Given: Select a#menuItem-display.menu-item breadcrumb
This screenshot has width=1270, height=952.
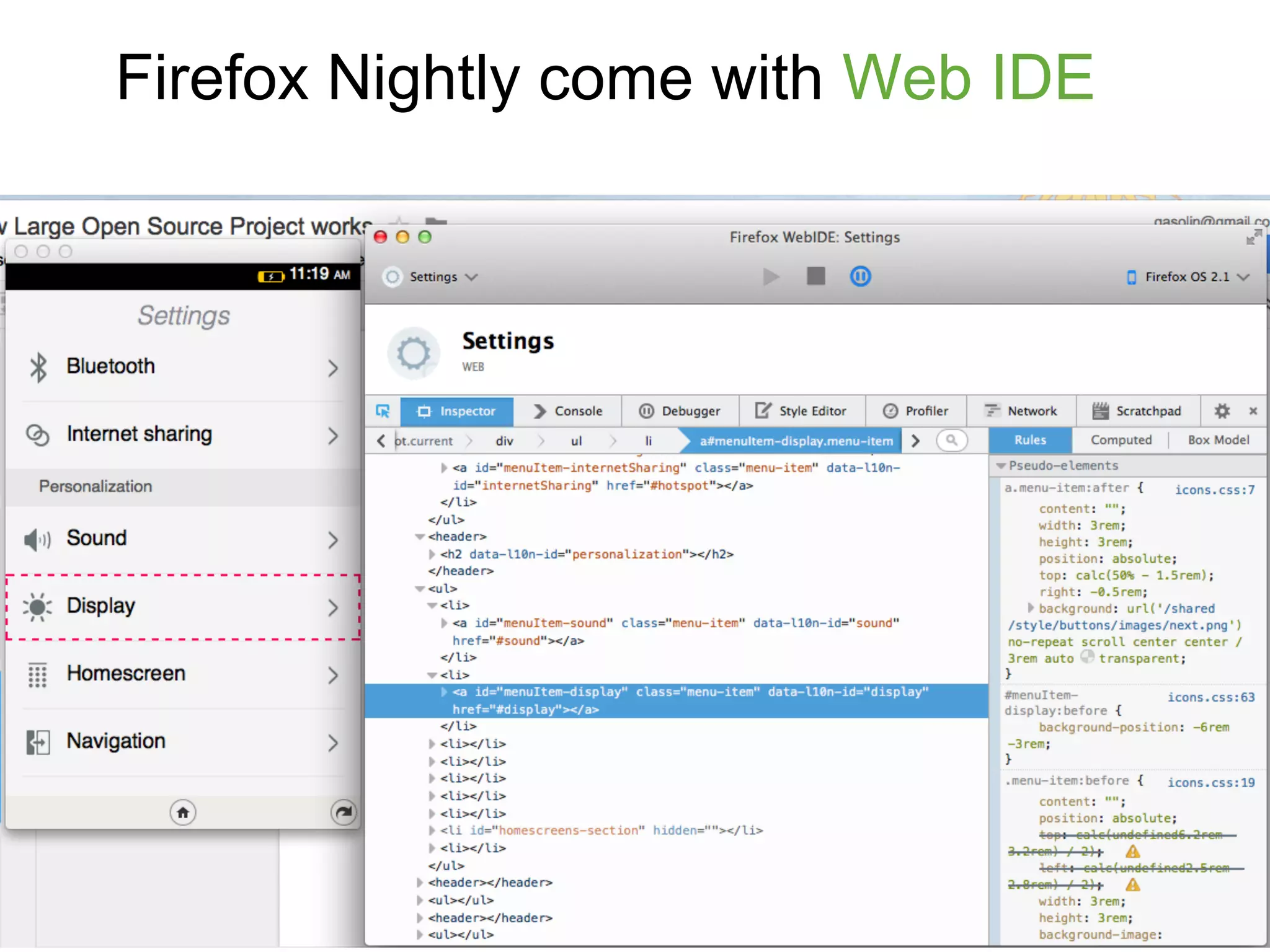Looking at the screenshot, I should point(796,441).
